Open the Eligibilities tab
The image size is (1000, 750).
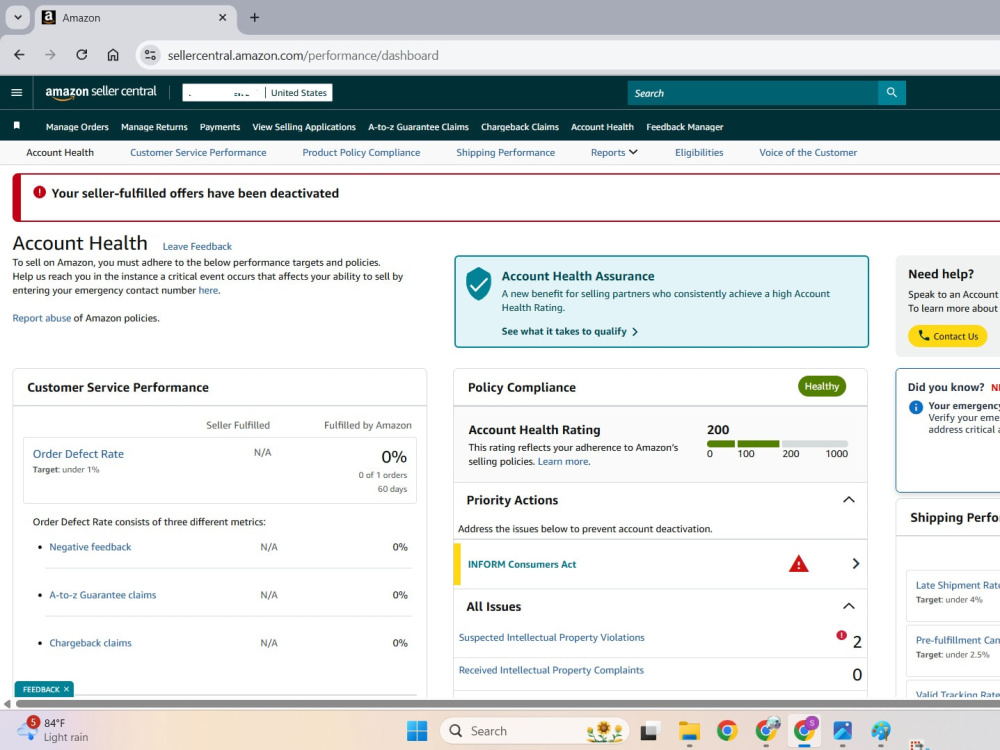click(x=699, y=152)
